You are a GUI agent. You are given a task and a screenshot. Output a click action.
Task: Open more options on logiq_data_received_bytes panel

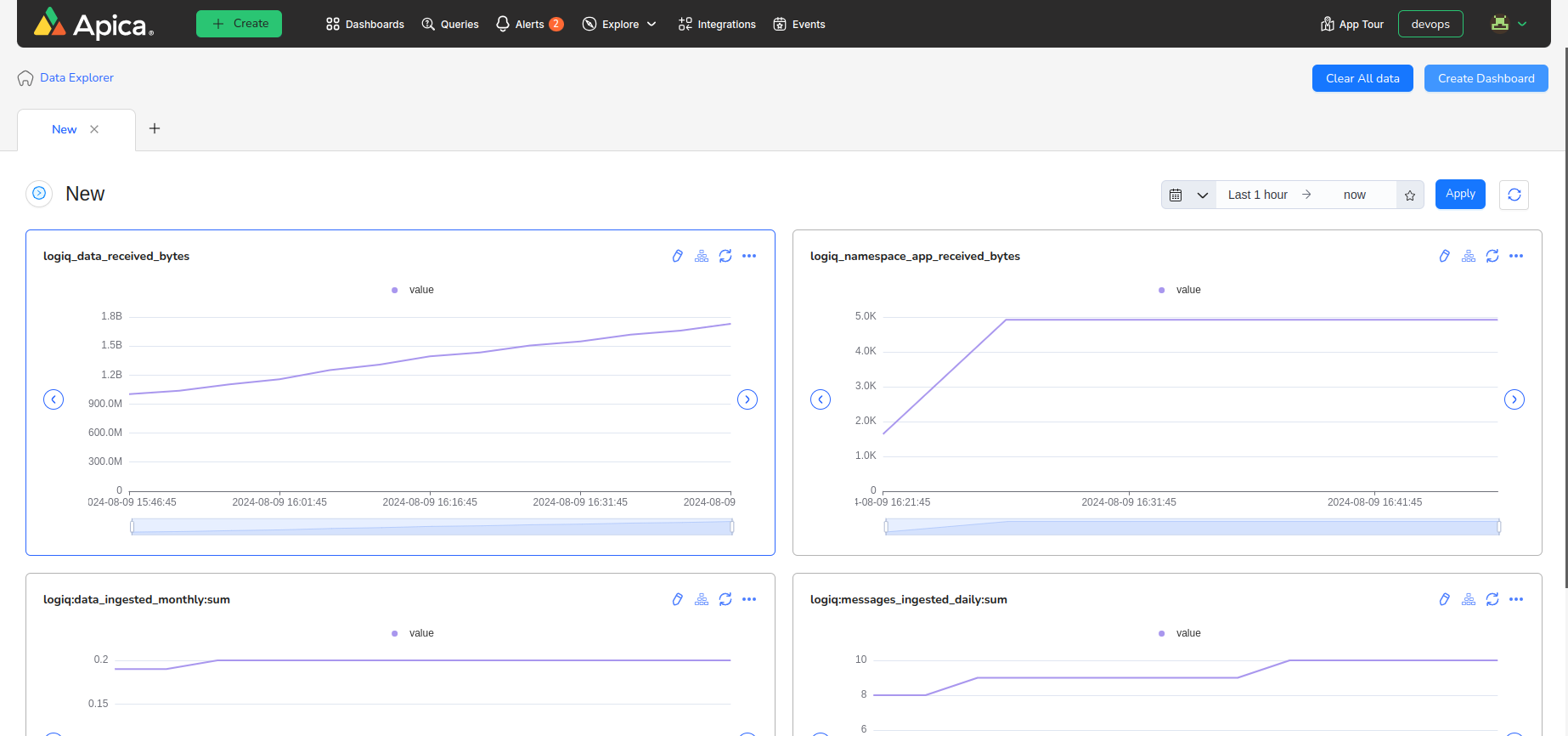pyautogui.click(x=748, y=256)
